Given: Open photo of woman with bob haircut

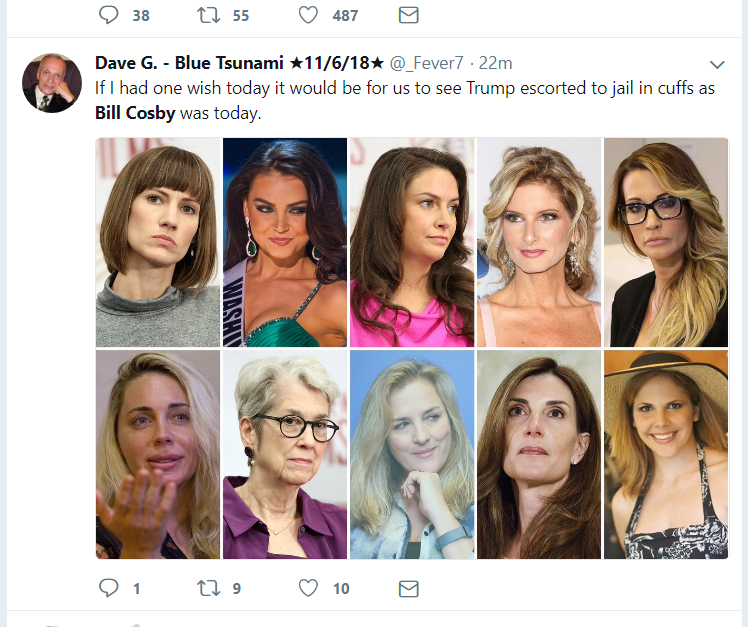Looking at the screenshot, I should tap(158, 242).
